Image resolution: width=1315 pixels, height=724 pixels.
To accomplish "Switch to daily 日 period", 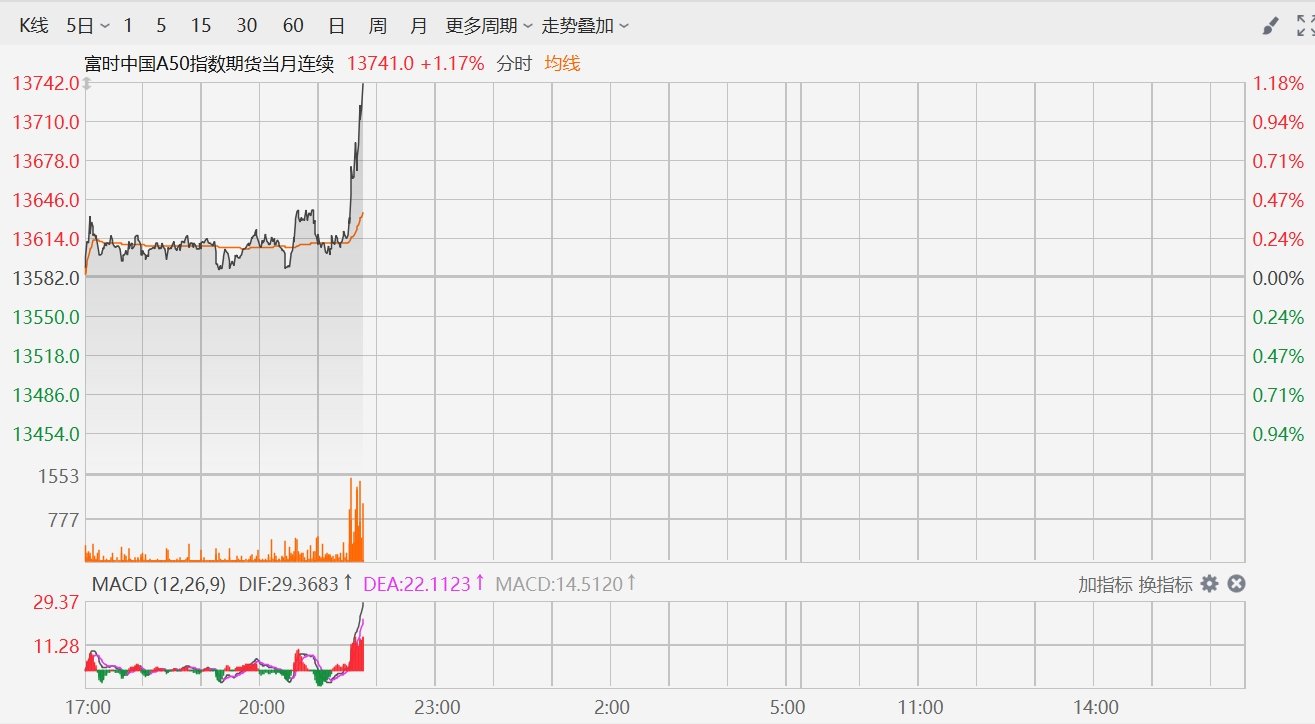I will [x=337, y=26].
